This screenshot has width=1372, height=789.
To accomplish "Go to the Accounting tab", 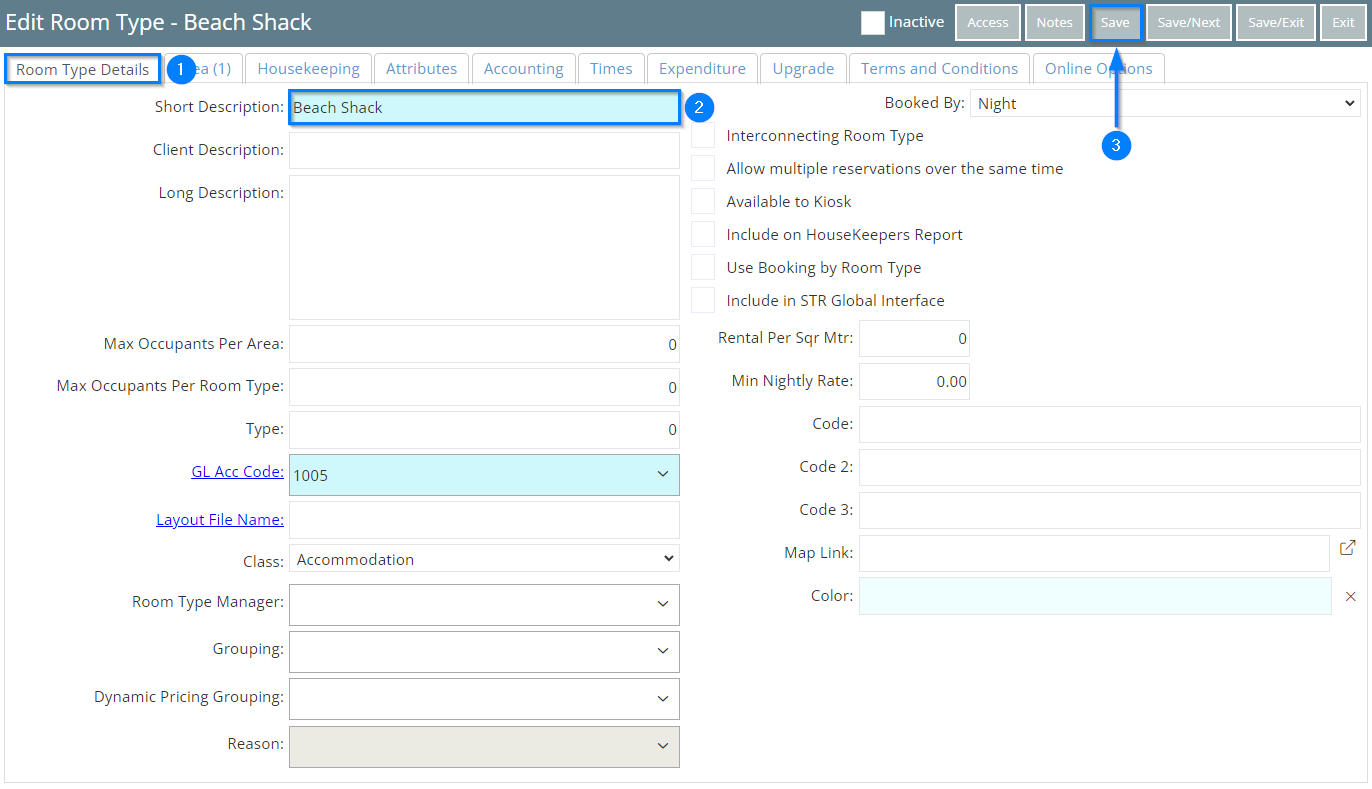I will pyautogui.click(x=523, y=69).
